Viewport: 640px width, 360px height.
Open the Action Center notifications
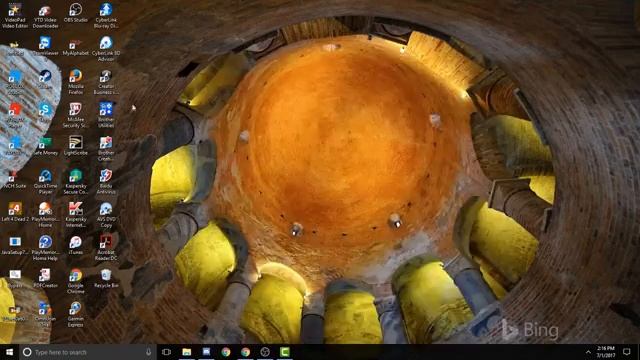tap(627, 352)
